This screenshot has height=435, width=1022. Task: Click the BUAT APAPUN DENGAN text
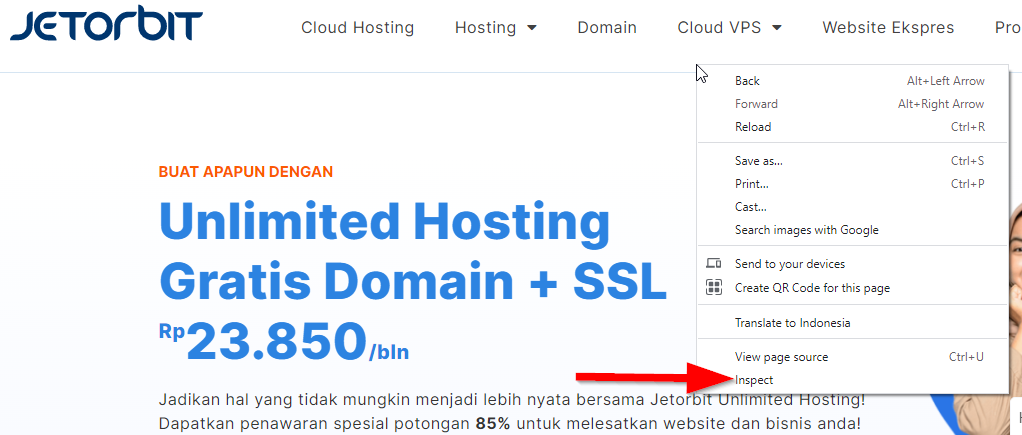coord(246,172)
